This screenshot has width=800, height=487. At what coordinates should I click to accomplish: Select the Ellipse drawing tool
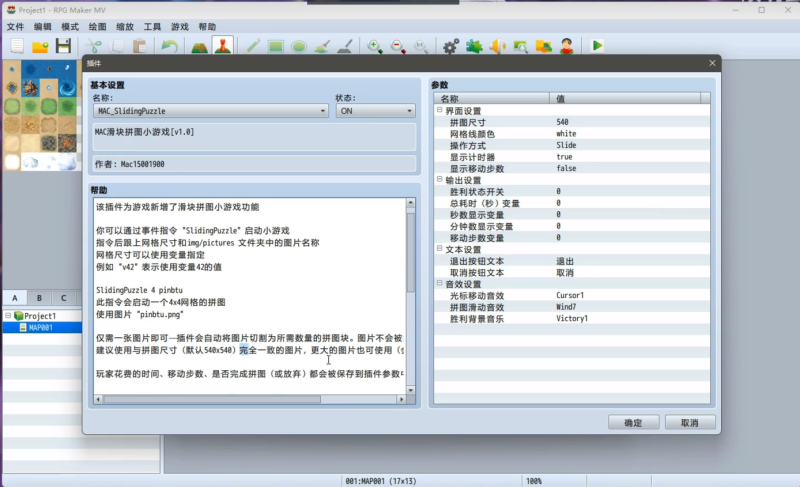click(x=299, y=46)
